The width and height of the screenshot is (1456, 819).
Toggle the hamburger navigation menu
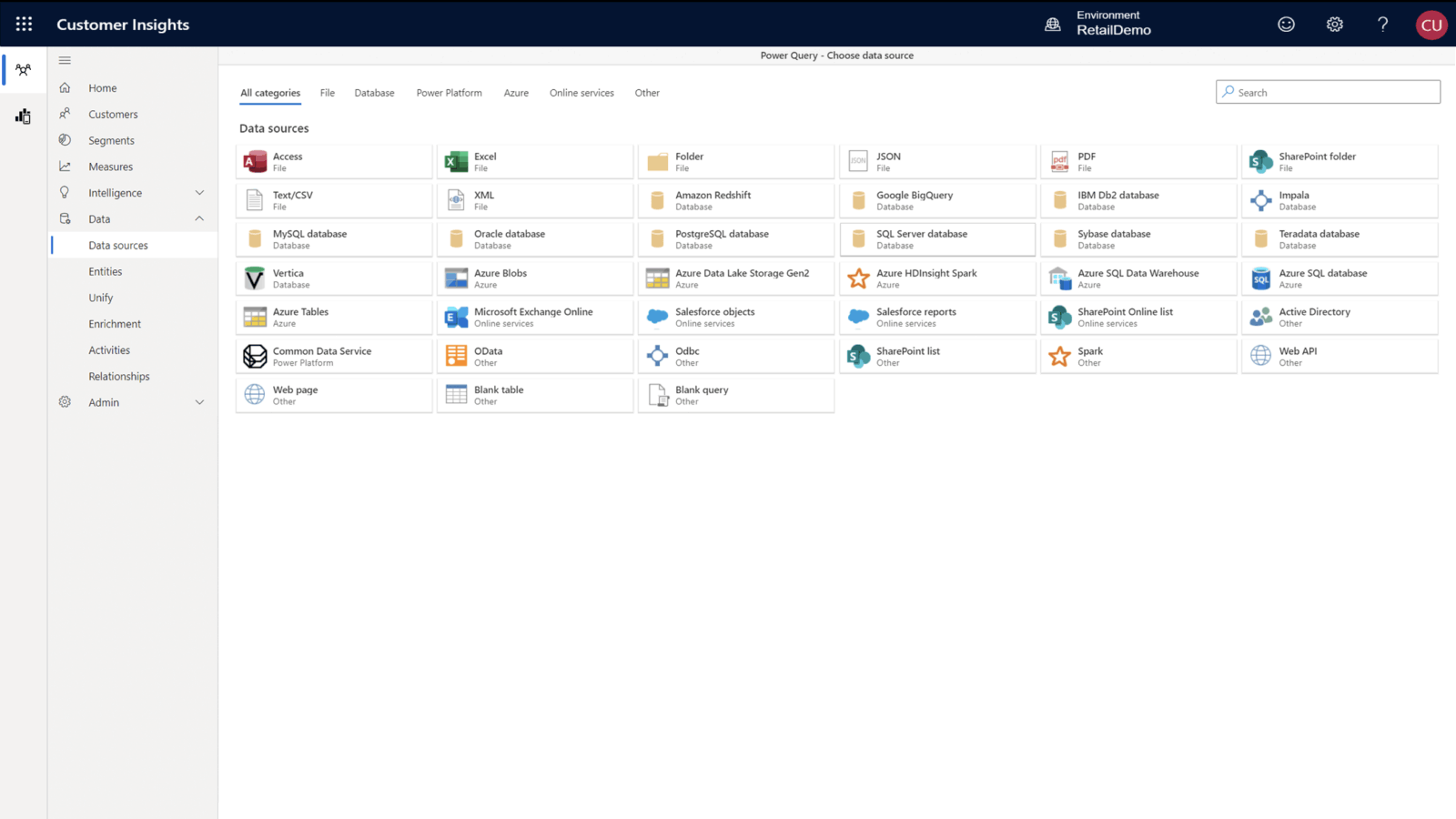pos(65,60)
